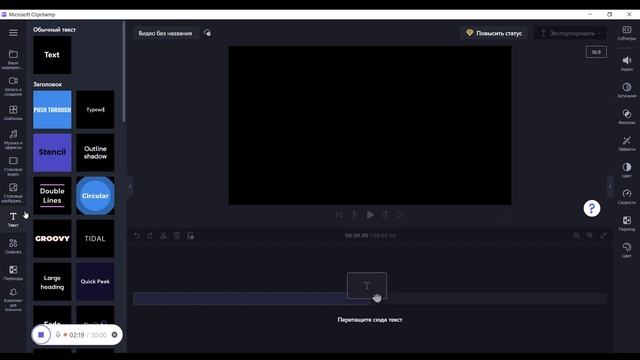
Task: Play the video preview
Action: (x=370, y=215)
